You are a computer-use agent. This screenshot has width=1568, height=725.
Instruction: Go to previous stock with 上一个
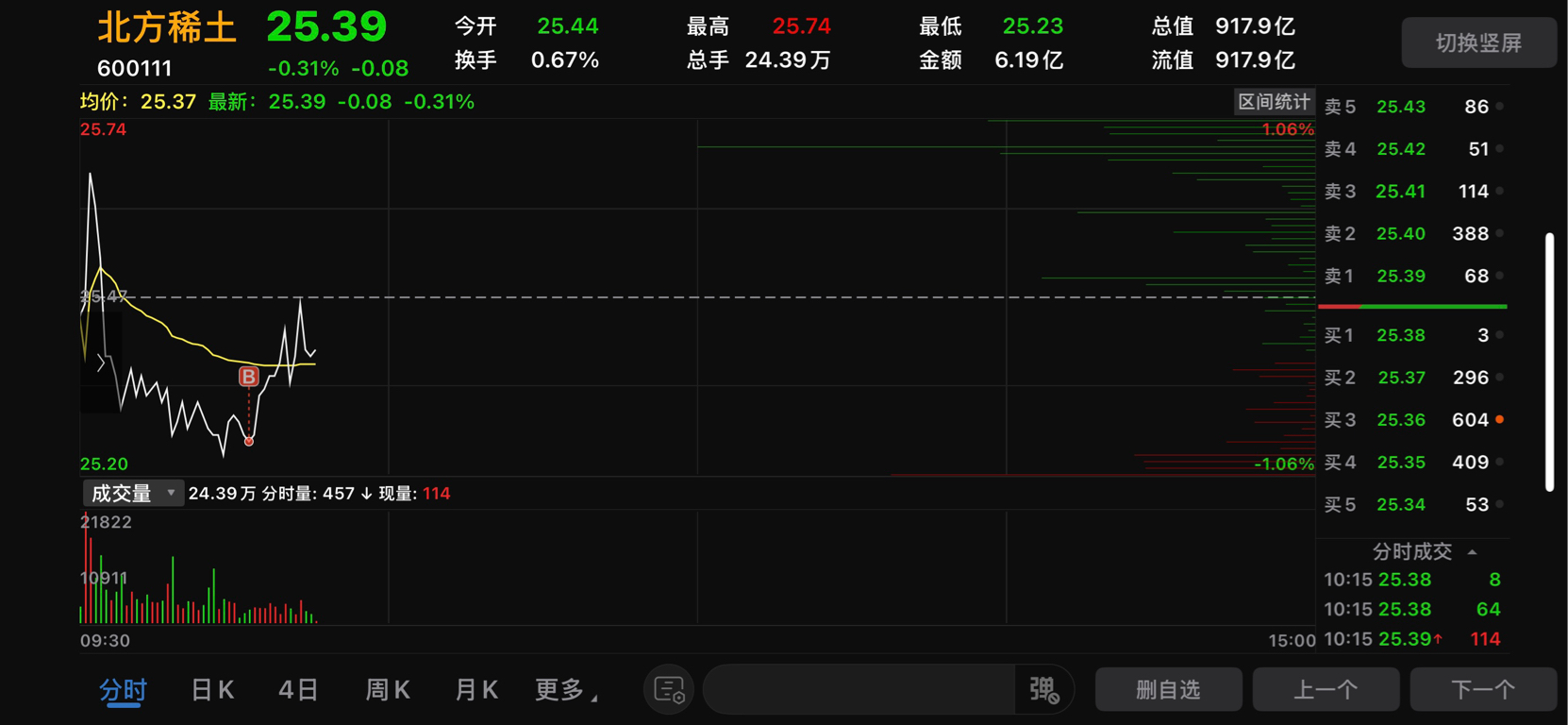[x=1326, y=690]
